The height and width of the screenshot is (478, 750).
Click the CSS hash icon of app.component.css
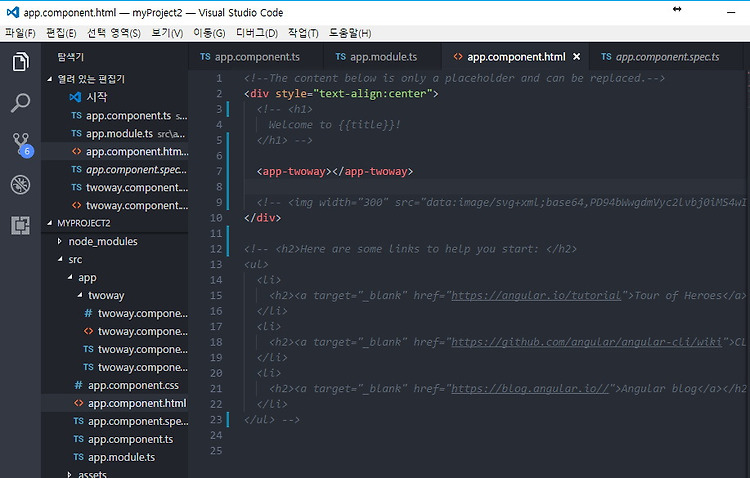(x=78, y=385)
